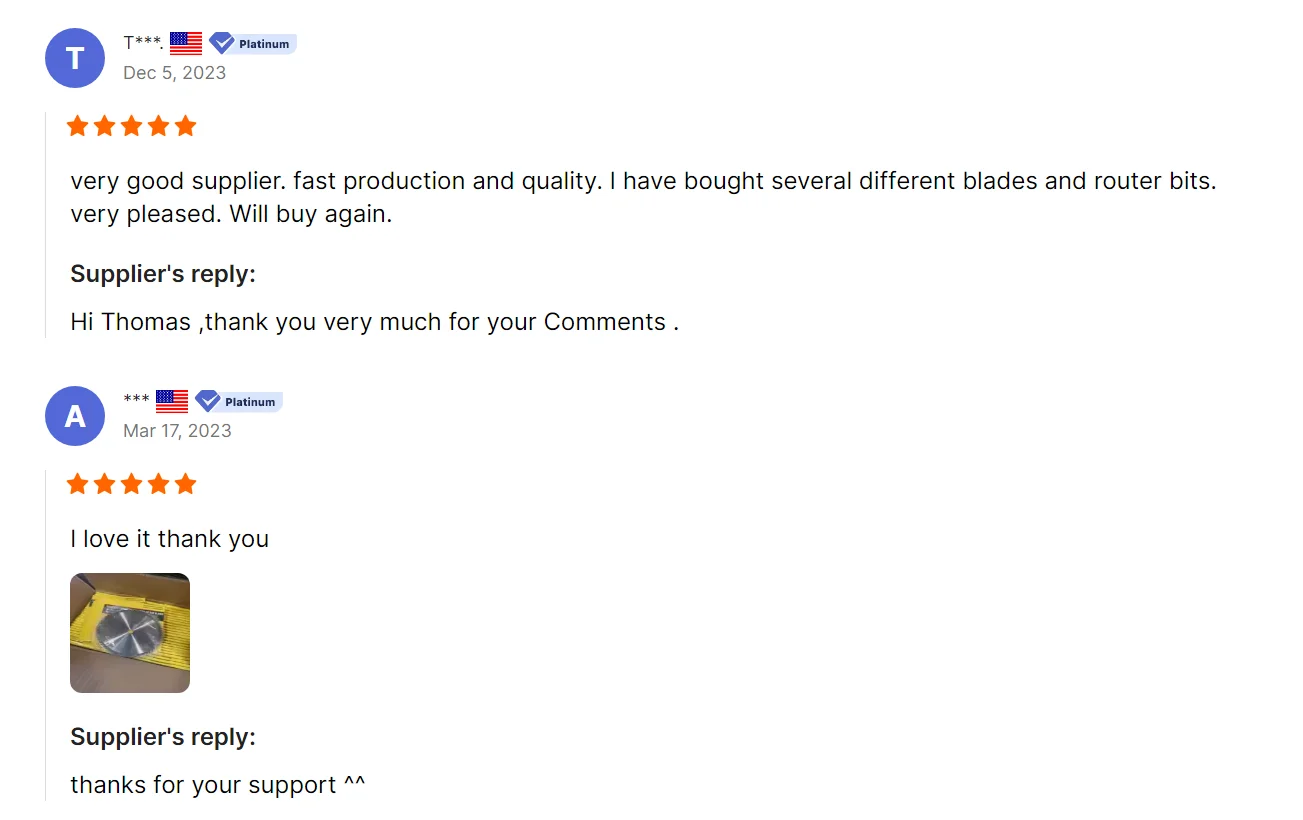
Task: Click US flag beside the Mar 17 reviewer
Action: [x=172, y=401]
